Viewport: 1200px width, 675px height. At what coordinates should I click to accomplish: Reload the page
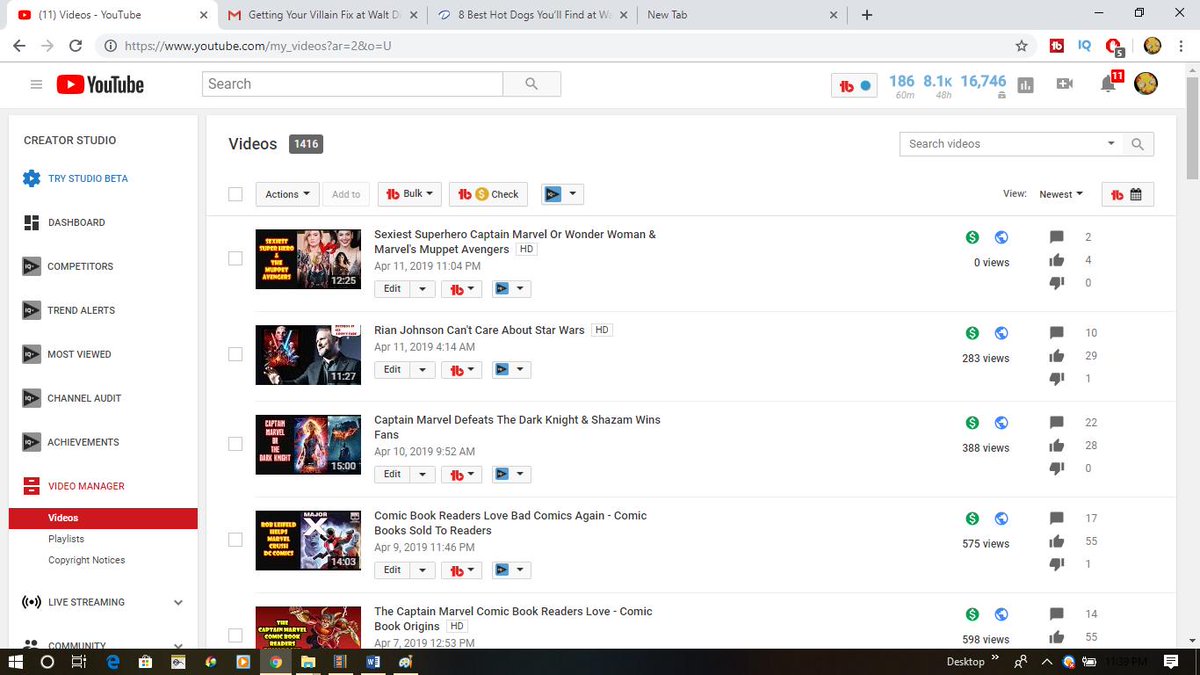click(x=75, y=46)
